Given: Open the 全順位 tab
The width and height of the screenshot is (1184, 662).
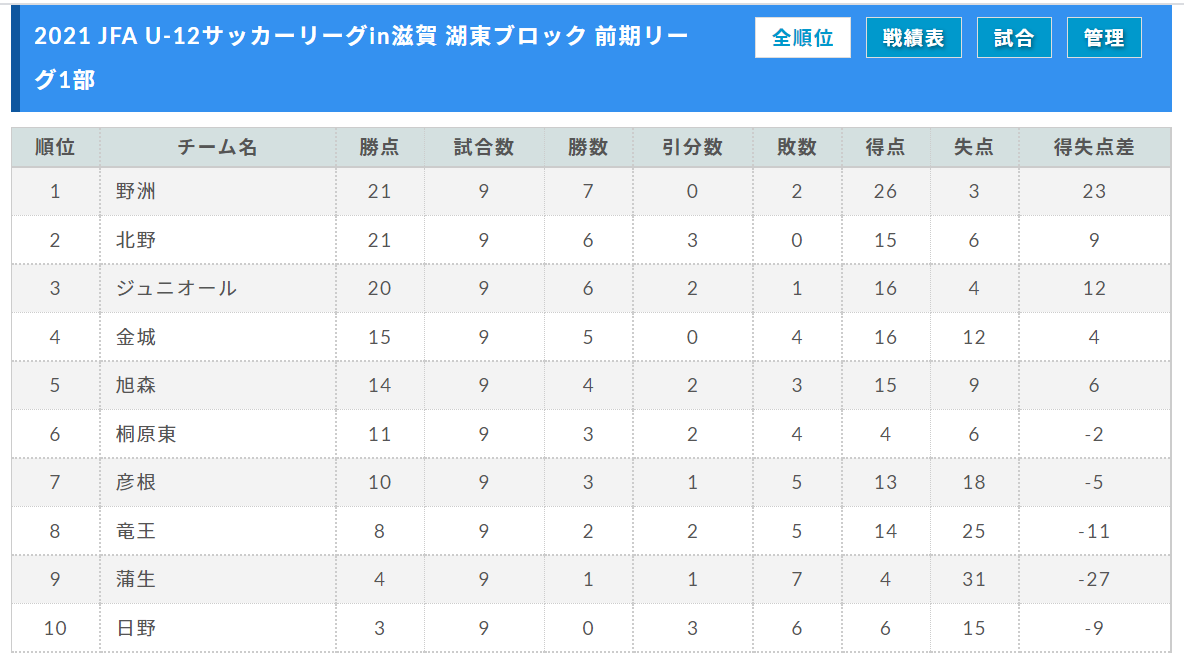Looking at the screenshot, I should pos(803,38).
